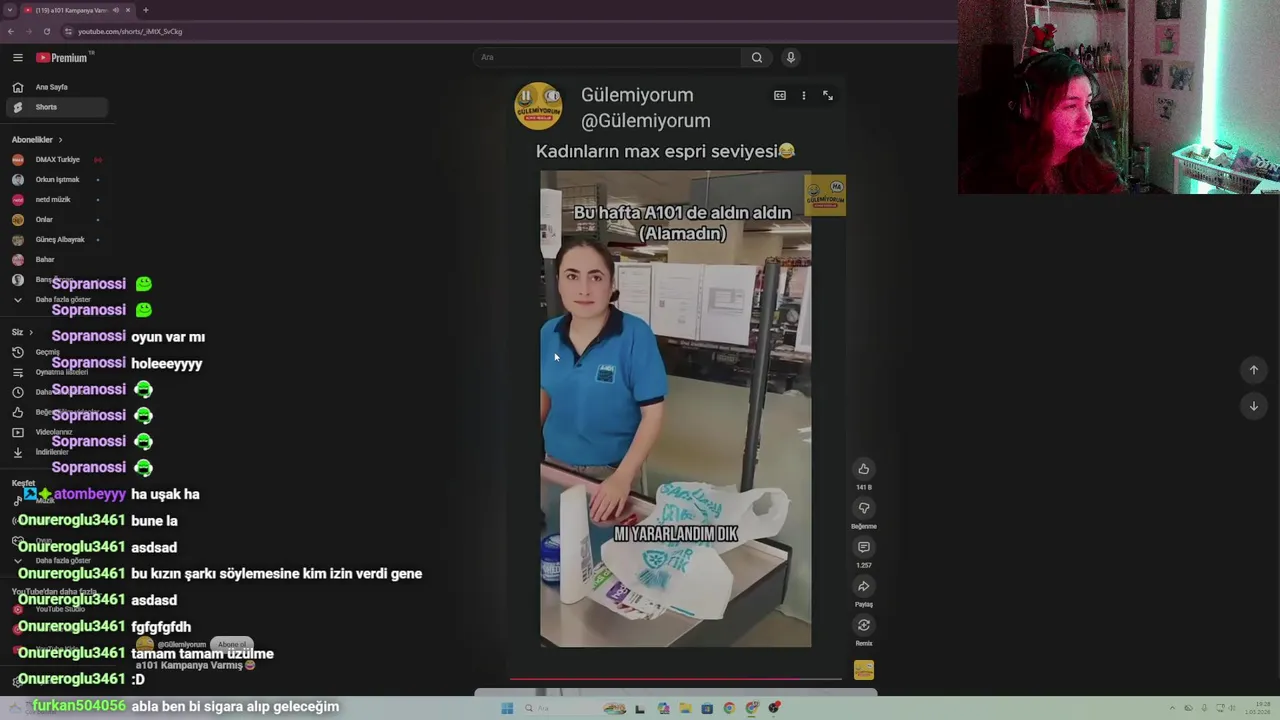Open Orkun Işıtmak subscription channel
Image resolution: width=1280 pixels, height=720 pixels.
coord(57,180)
